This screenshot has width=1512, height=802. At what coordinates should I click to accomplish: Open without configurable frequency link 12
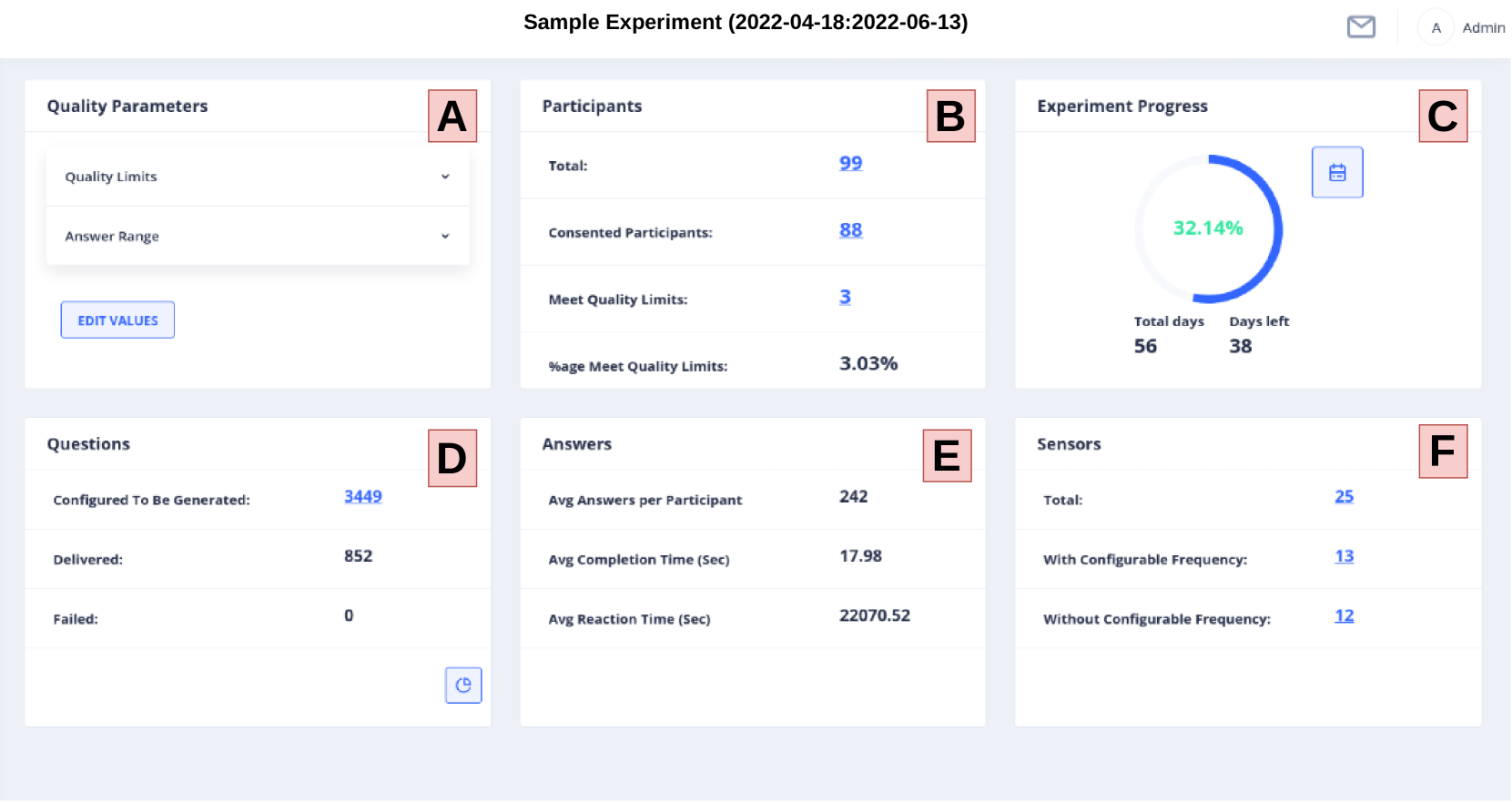point(1344,615)
